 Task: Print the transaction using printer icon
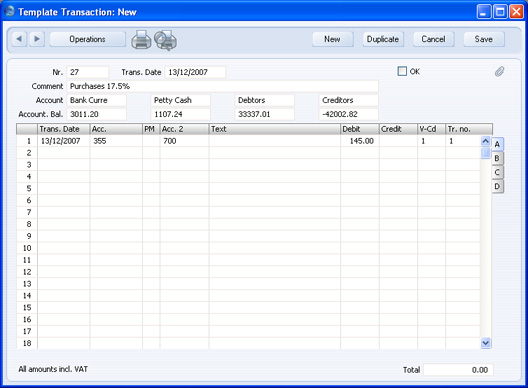pos(141,40)
